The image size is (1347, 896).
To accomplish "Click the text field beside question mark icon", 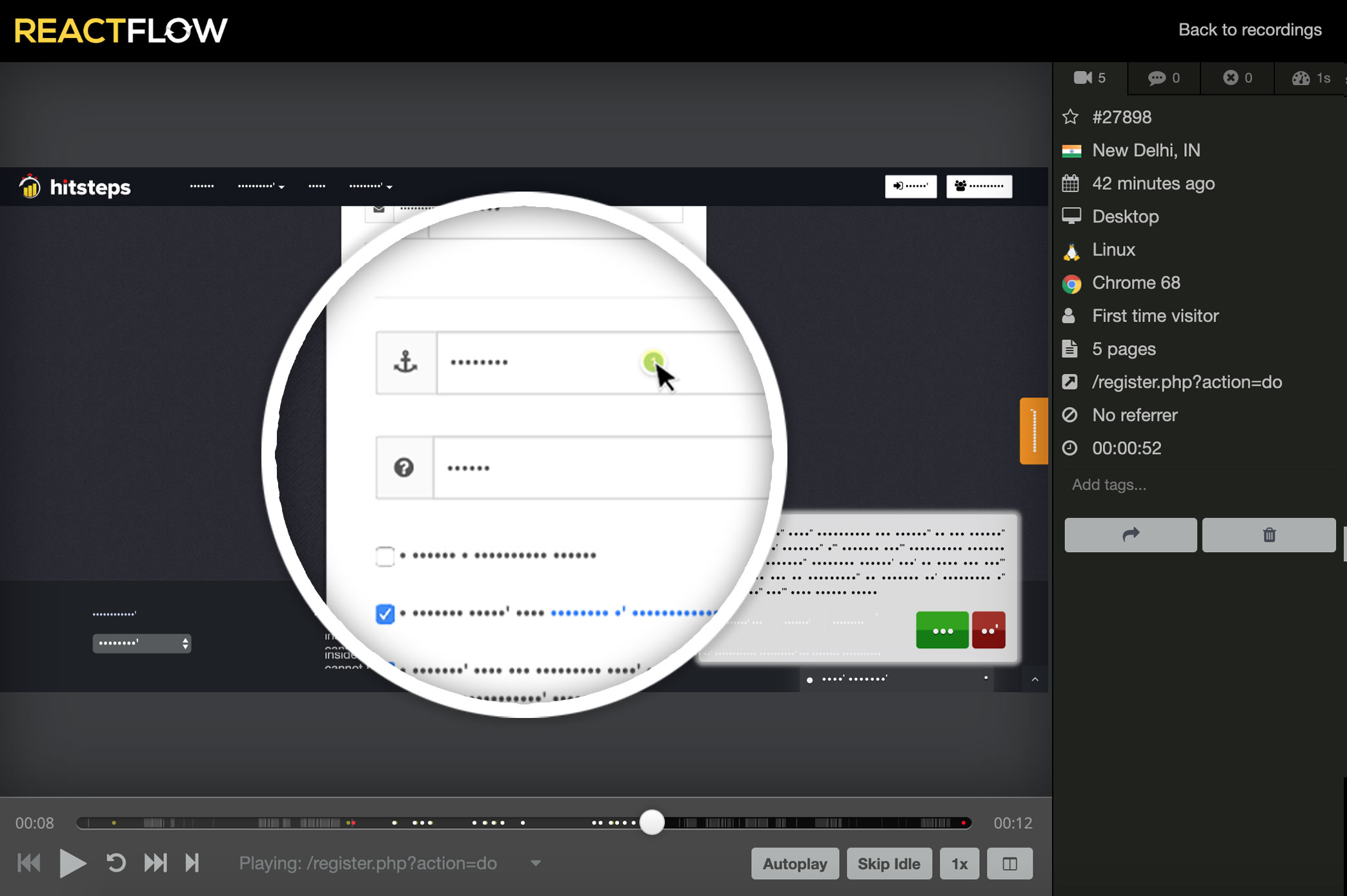I will pos(603,468).
